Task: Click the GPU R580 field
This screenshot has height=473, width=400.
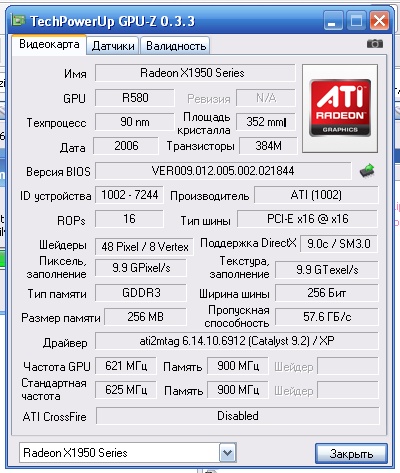Action: [135, 98]
